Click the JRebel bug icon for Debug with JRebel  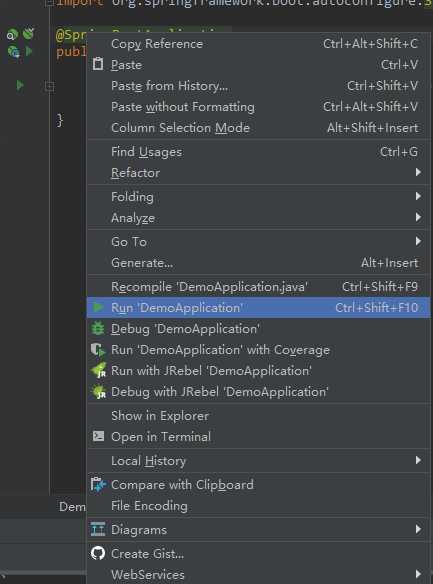click(99, 392)
